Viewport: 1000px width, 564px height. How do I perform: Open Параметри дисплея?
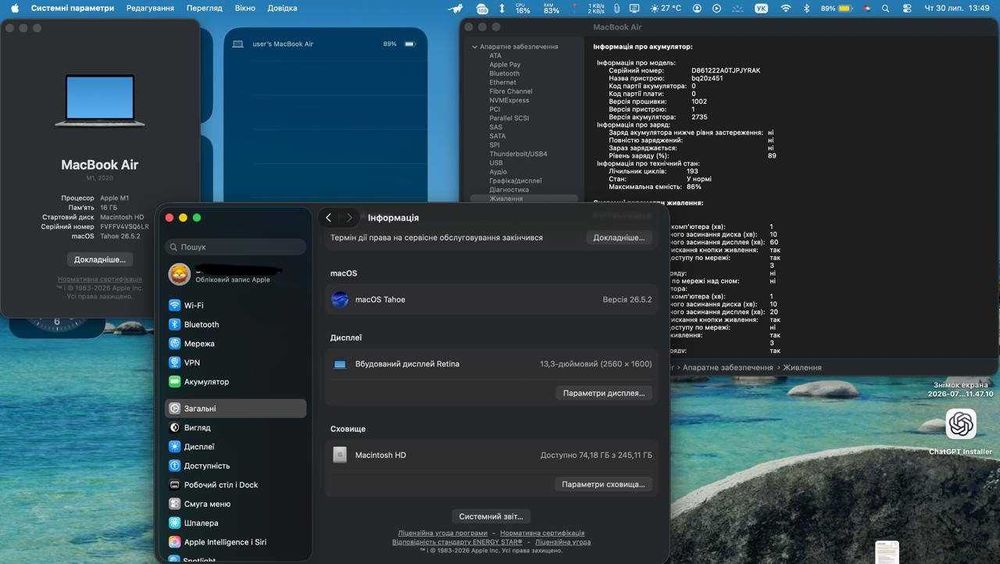603,393
